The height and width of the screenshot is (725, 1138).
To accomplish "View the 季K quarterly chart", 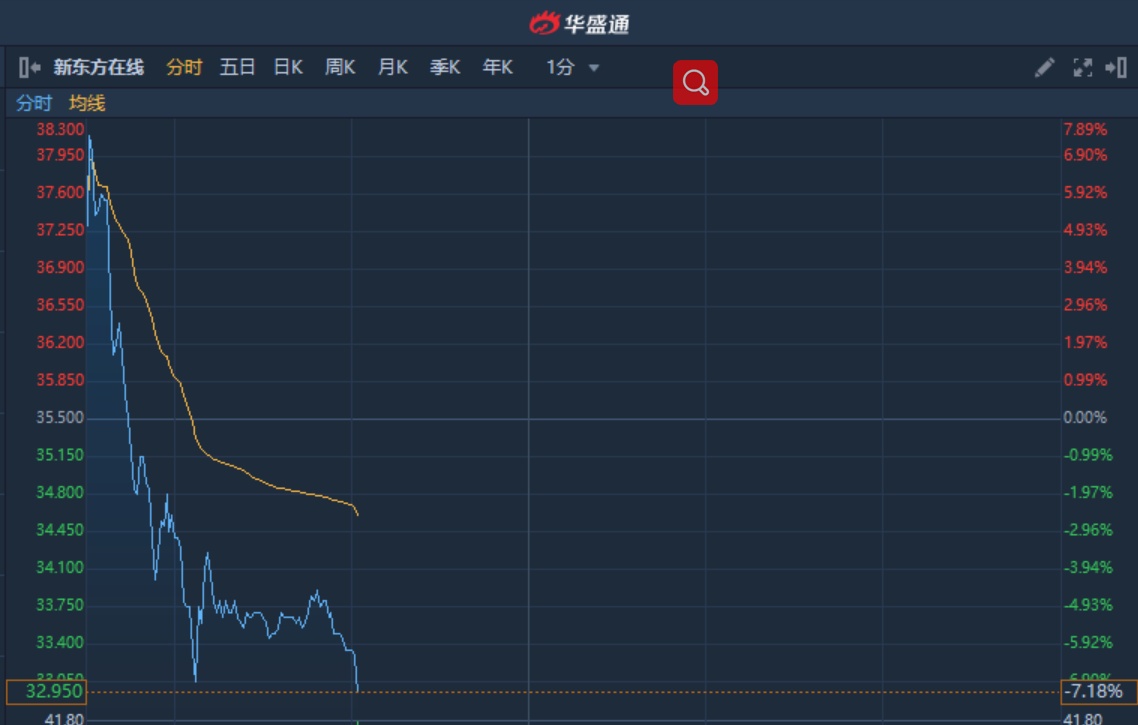I will pyautogui.click(x=445, y=68).
